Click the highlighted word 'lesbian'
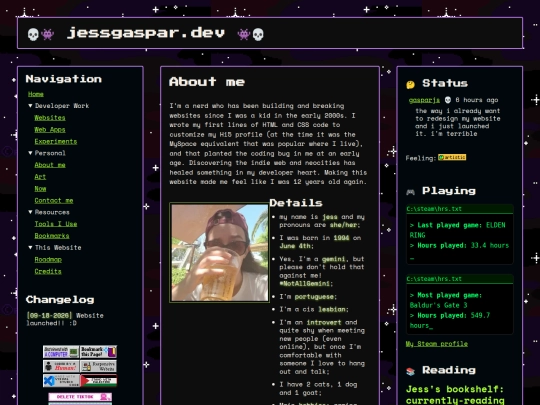Viewport: 540px width, 405px height. pos(332,309)
